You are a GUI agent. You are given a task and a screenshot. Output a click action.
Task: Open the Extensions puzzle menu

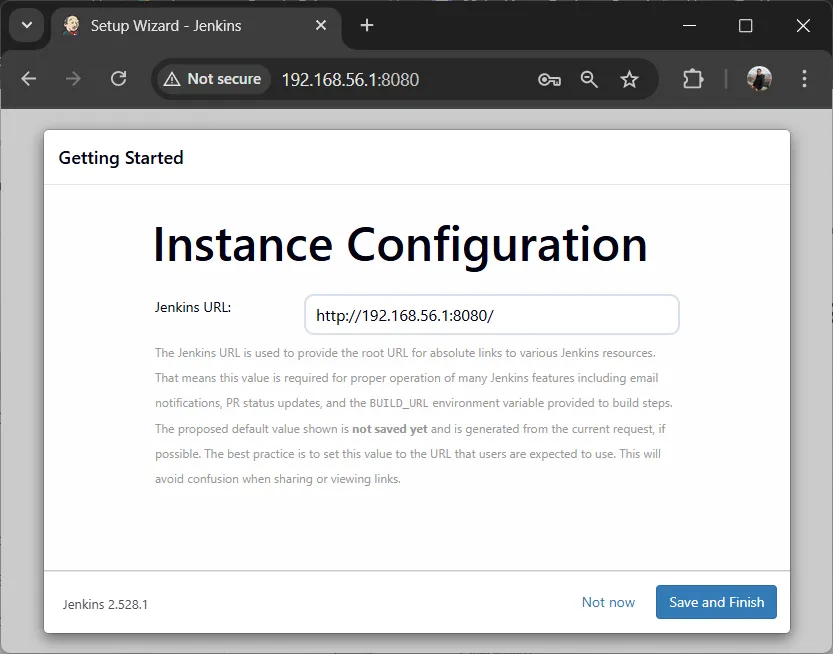[693, 79]
